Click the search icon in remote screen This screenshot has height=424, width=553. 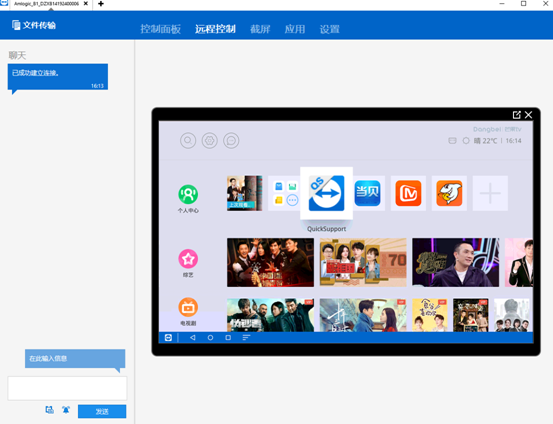[188, 140]
